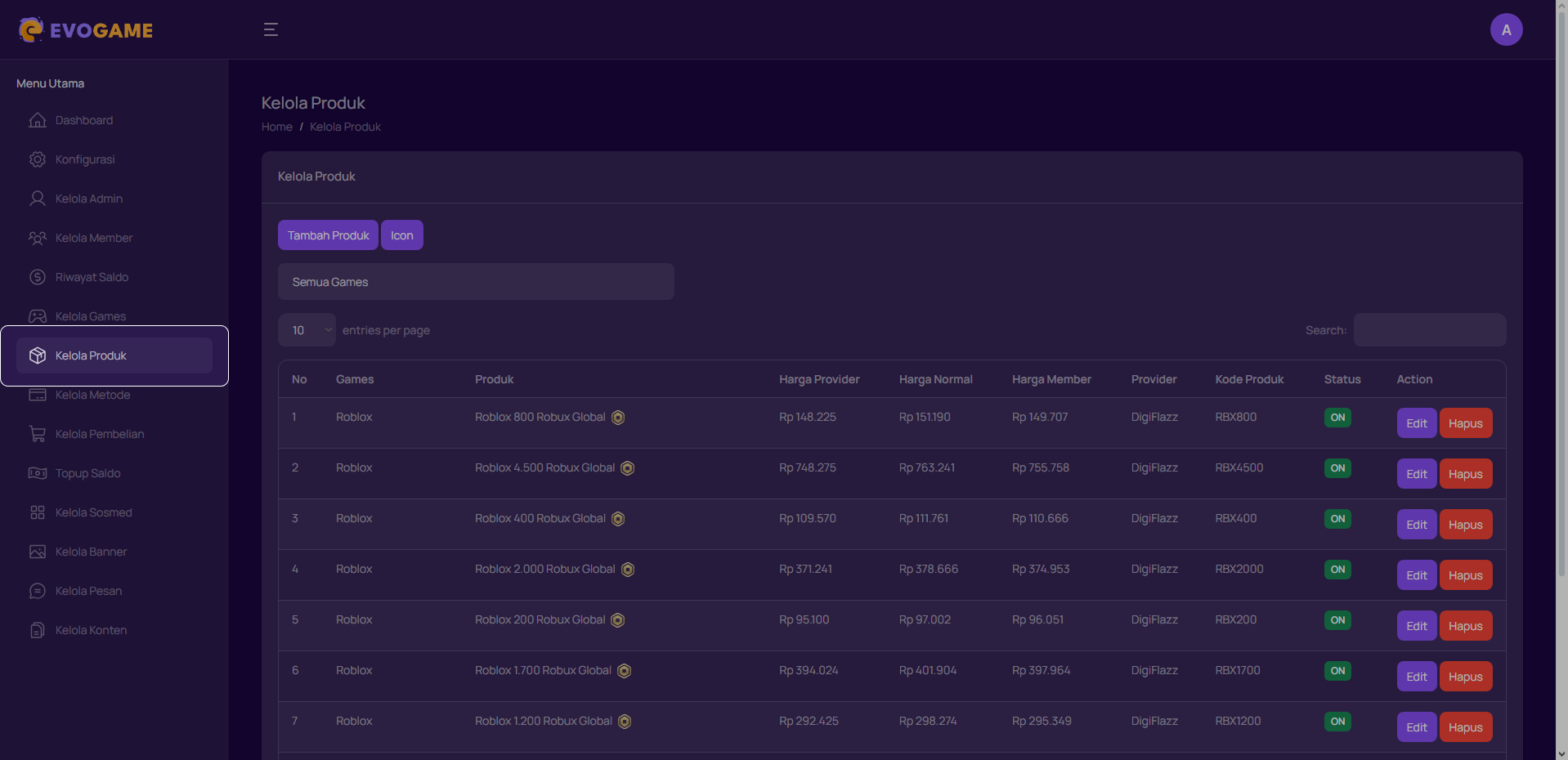Click the Kelola Banner image icon
1568x760 pixels.
(x=38, y=552)
